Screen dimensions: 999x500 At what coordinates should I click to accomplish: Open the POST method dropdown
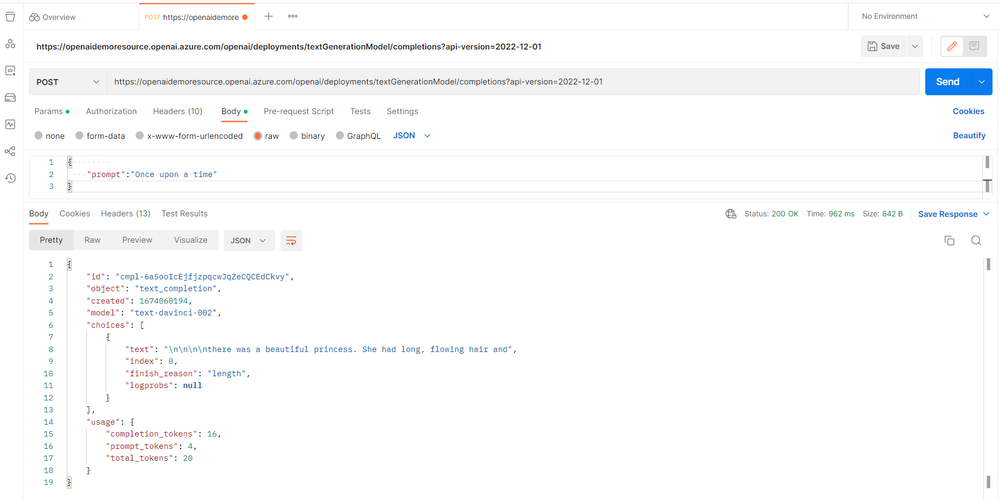tap(68, 82)
